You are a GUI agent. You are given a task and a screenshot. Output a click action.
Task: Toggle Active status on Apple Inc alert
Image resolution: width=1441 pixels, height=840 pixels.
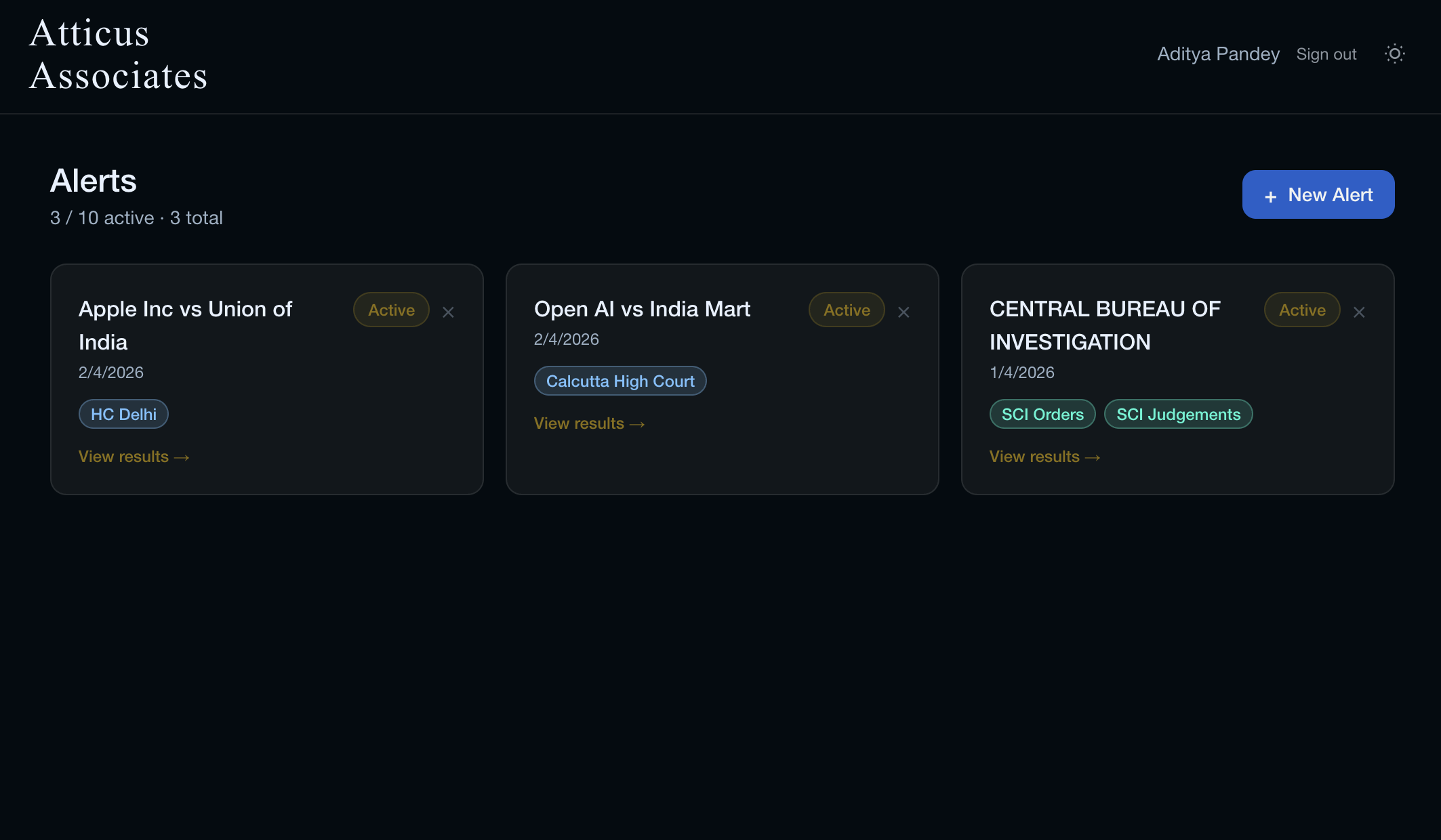click(x=391, y=310)
